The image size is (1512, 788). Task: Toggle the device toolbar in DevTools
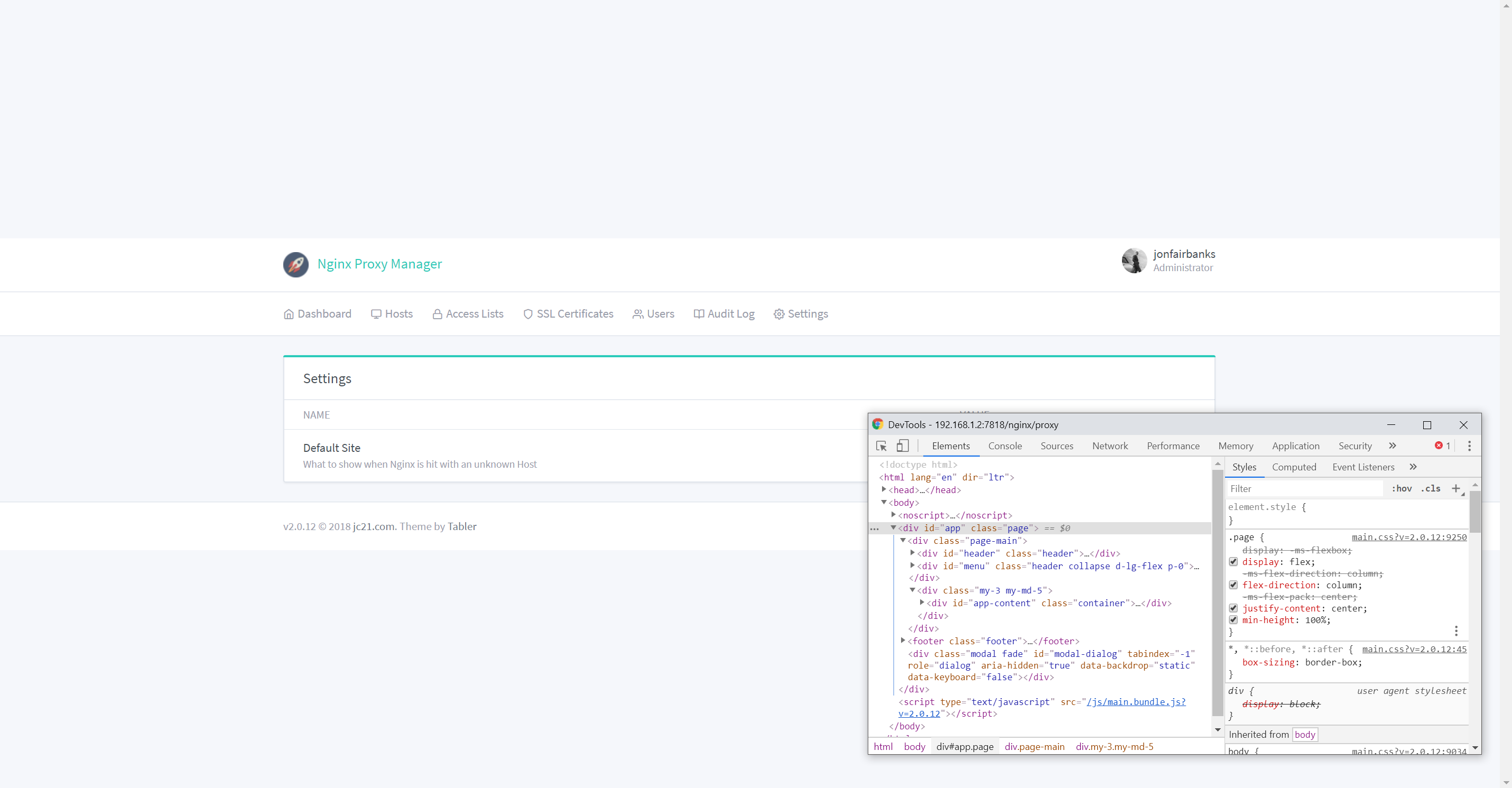point(902,446)
